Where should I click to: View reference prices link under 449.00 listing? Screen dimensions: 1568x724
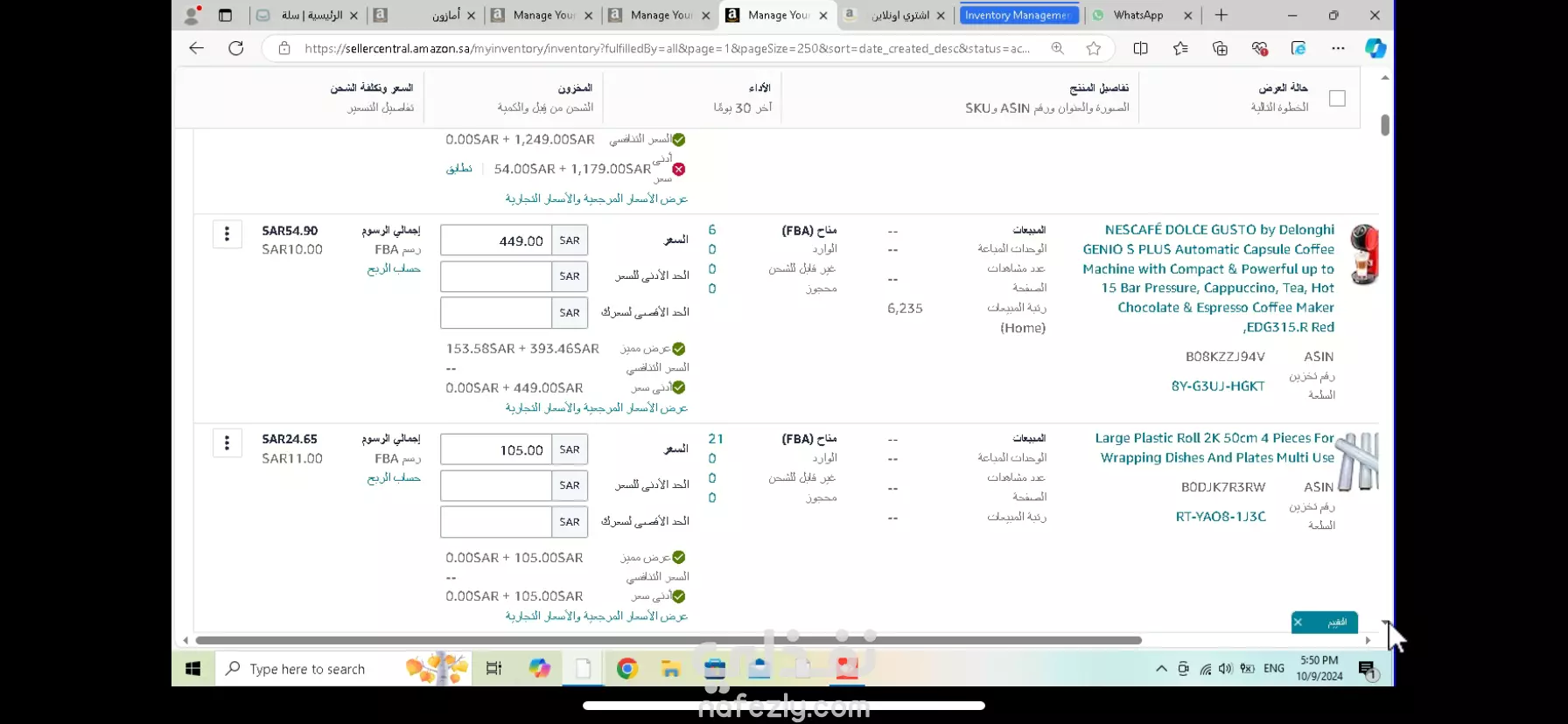click(596, 407)
